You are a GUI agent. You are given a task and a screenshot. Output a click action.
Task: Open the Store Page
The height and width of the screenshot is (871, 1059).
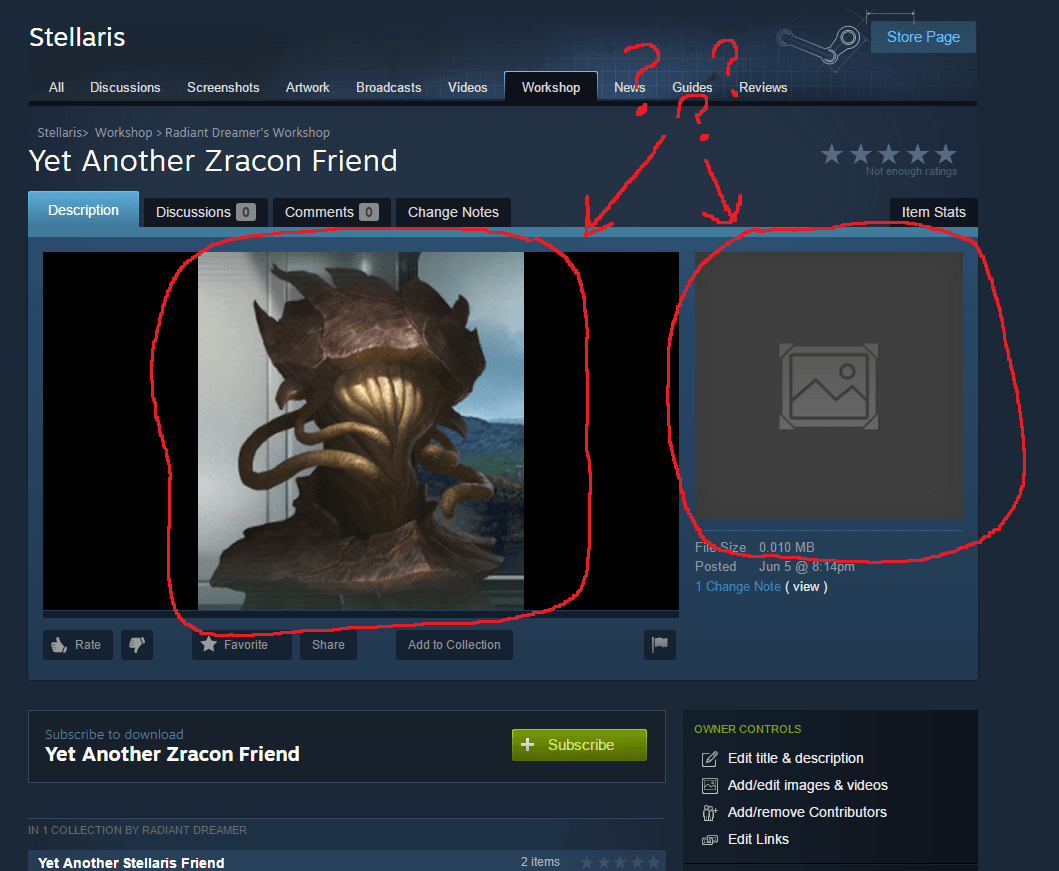[922, 36]
